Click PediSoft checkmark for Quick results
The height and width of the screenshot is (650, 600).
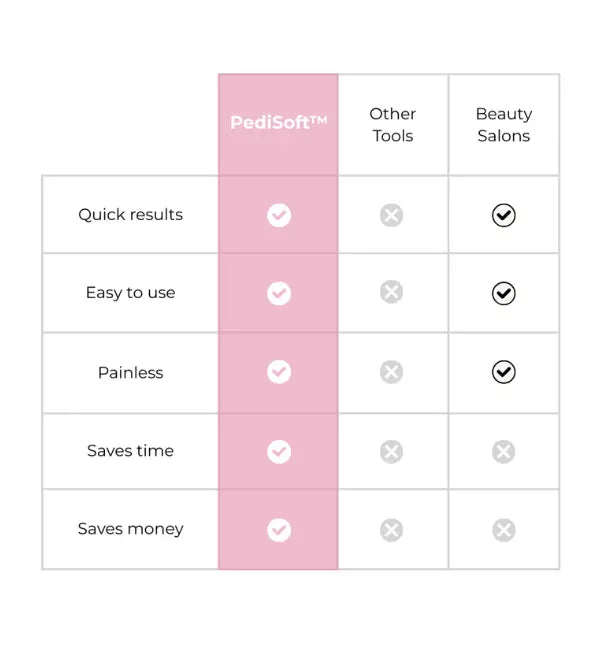(x=279, y=215)
